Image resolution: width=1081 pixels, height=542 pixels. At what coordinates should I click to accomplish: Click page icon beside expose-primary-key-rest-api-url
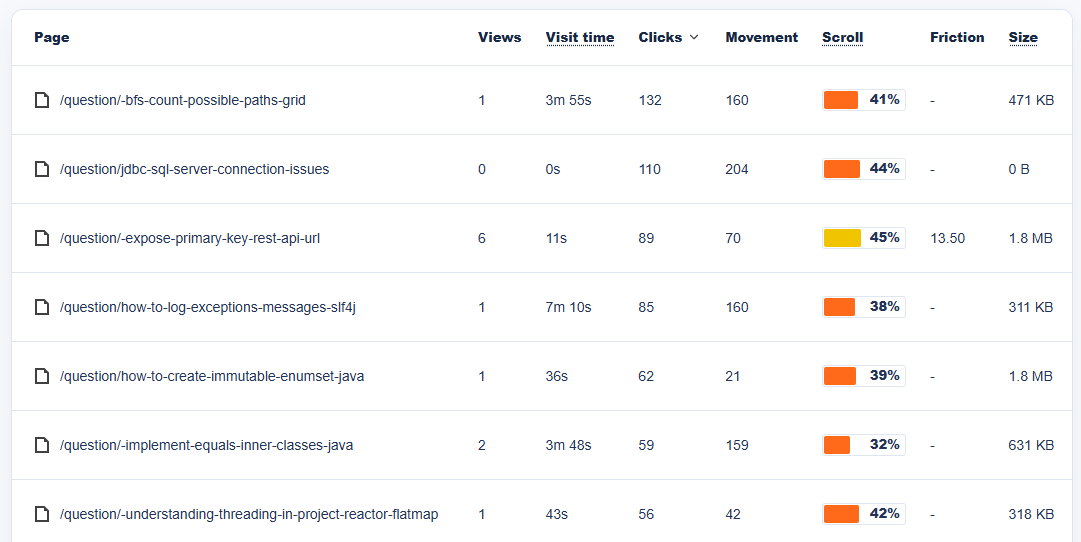(42, 238)
